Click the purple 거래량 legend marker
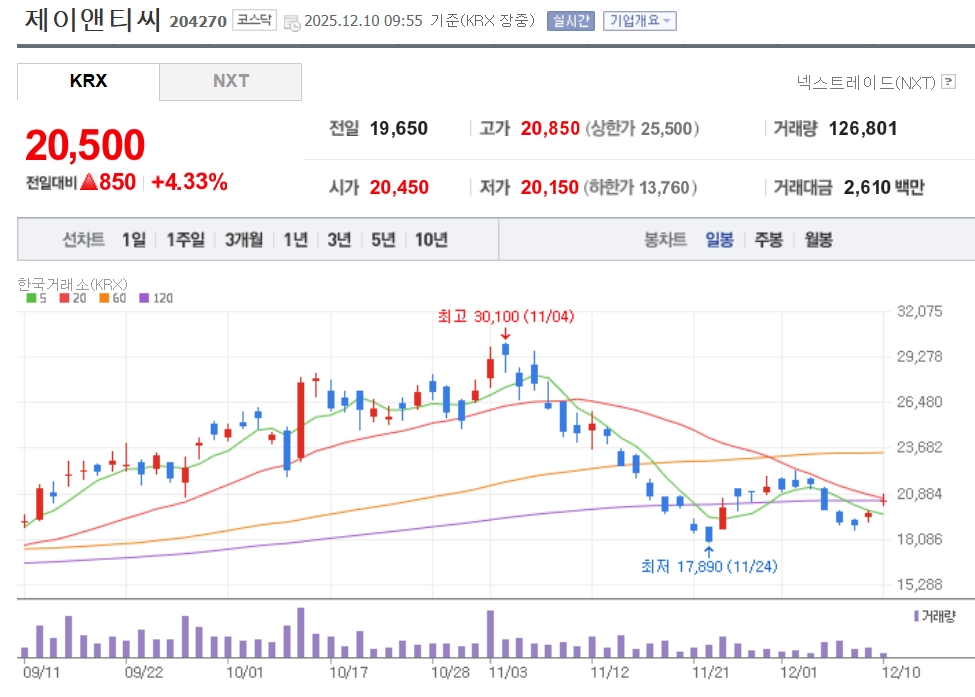975x697 pixels. (917, 616)
